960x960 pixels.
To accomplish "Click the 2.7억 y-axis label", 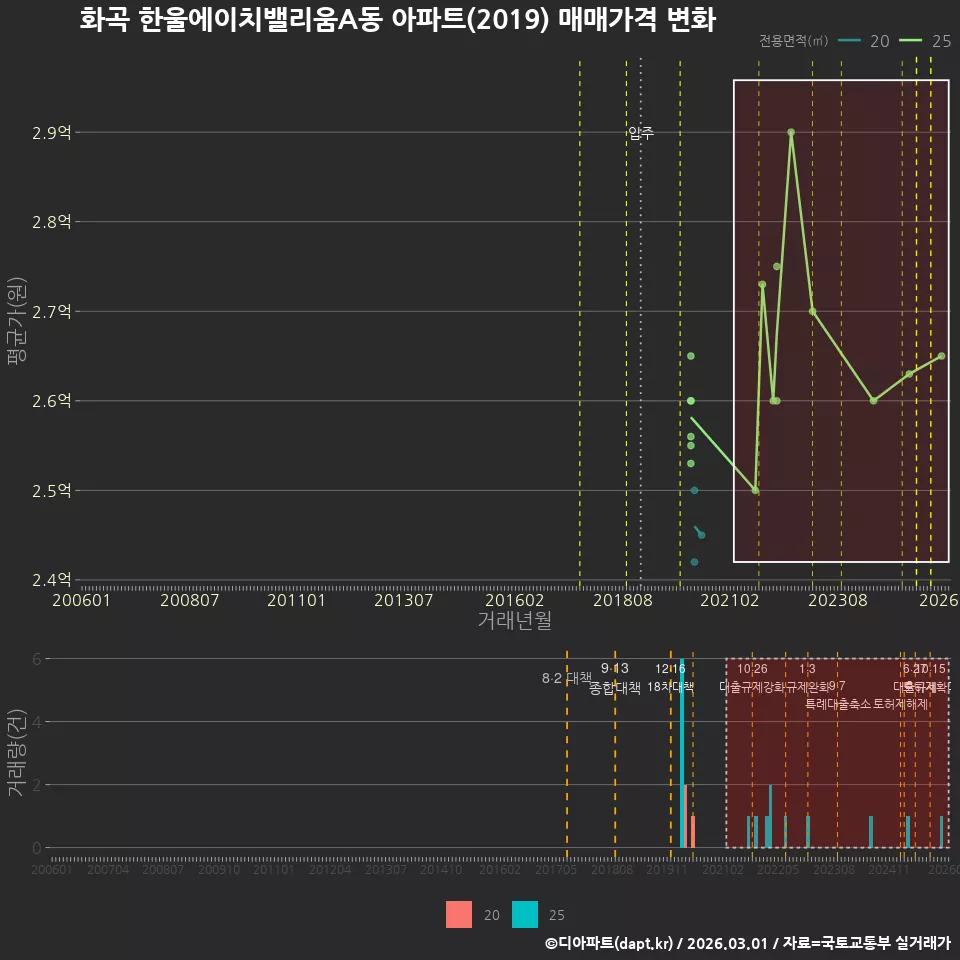I will (x=51, y=312).
